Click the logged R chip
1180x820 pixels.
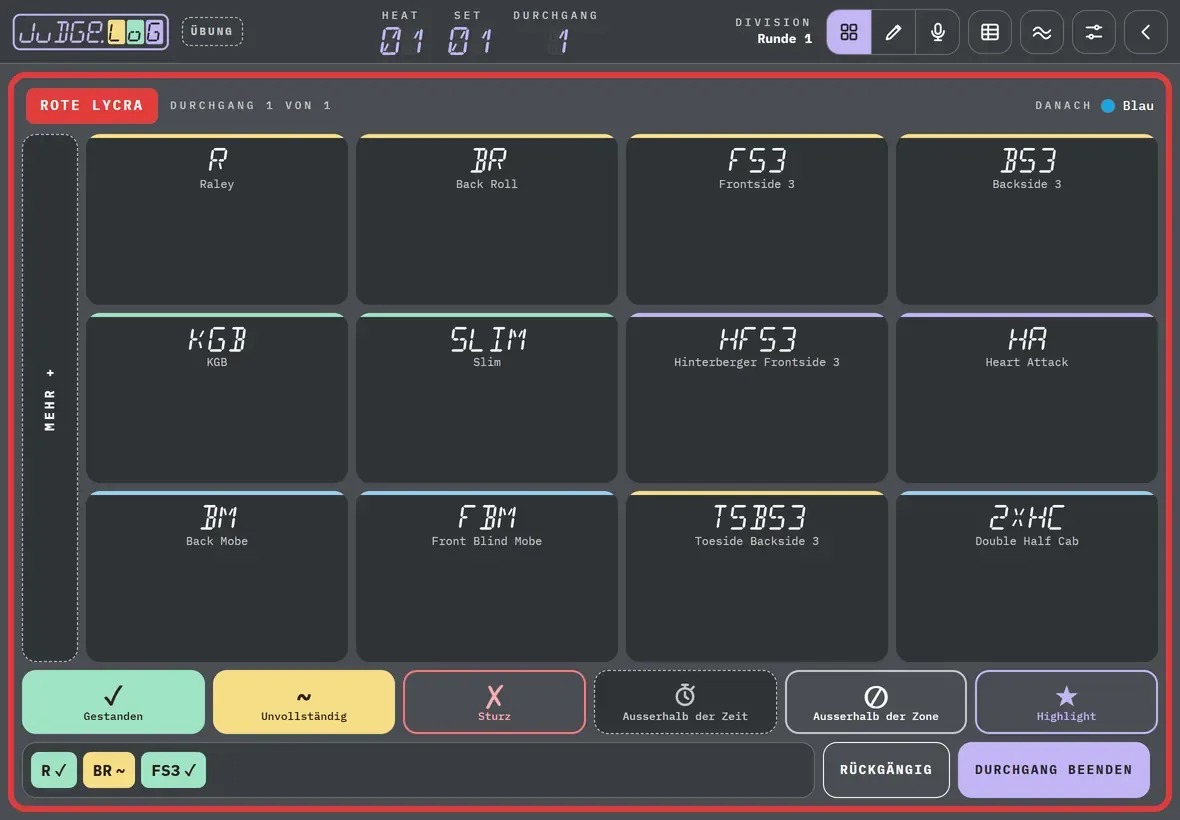point(54,770)
